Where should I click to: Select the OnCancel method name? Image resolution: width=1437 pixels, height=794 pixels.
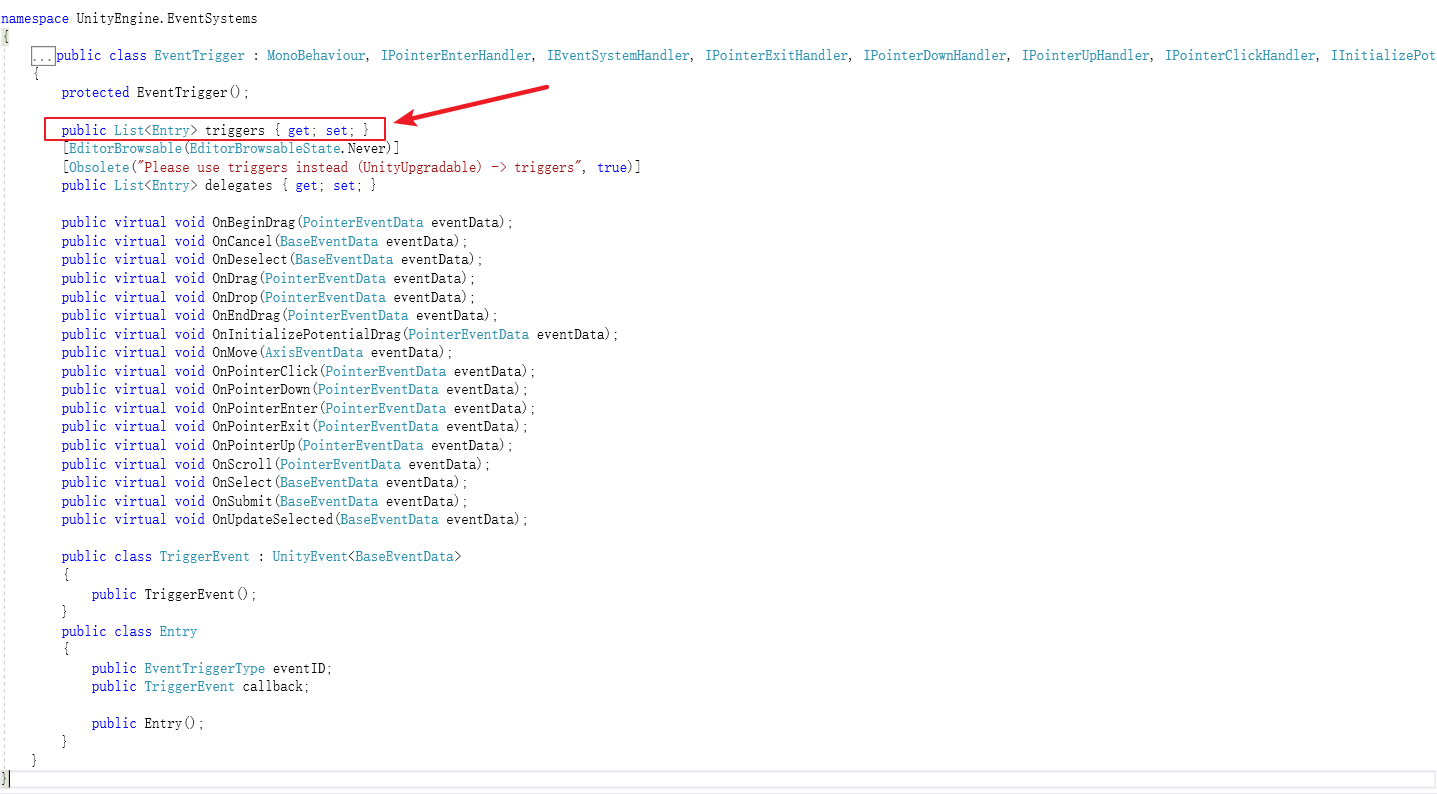(242, 242)
